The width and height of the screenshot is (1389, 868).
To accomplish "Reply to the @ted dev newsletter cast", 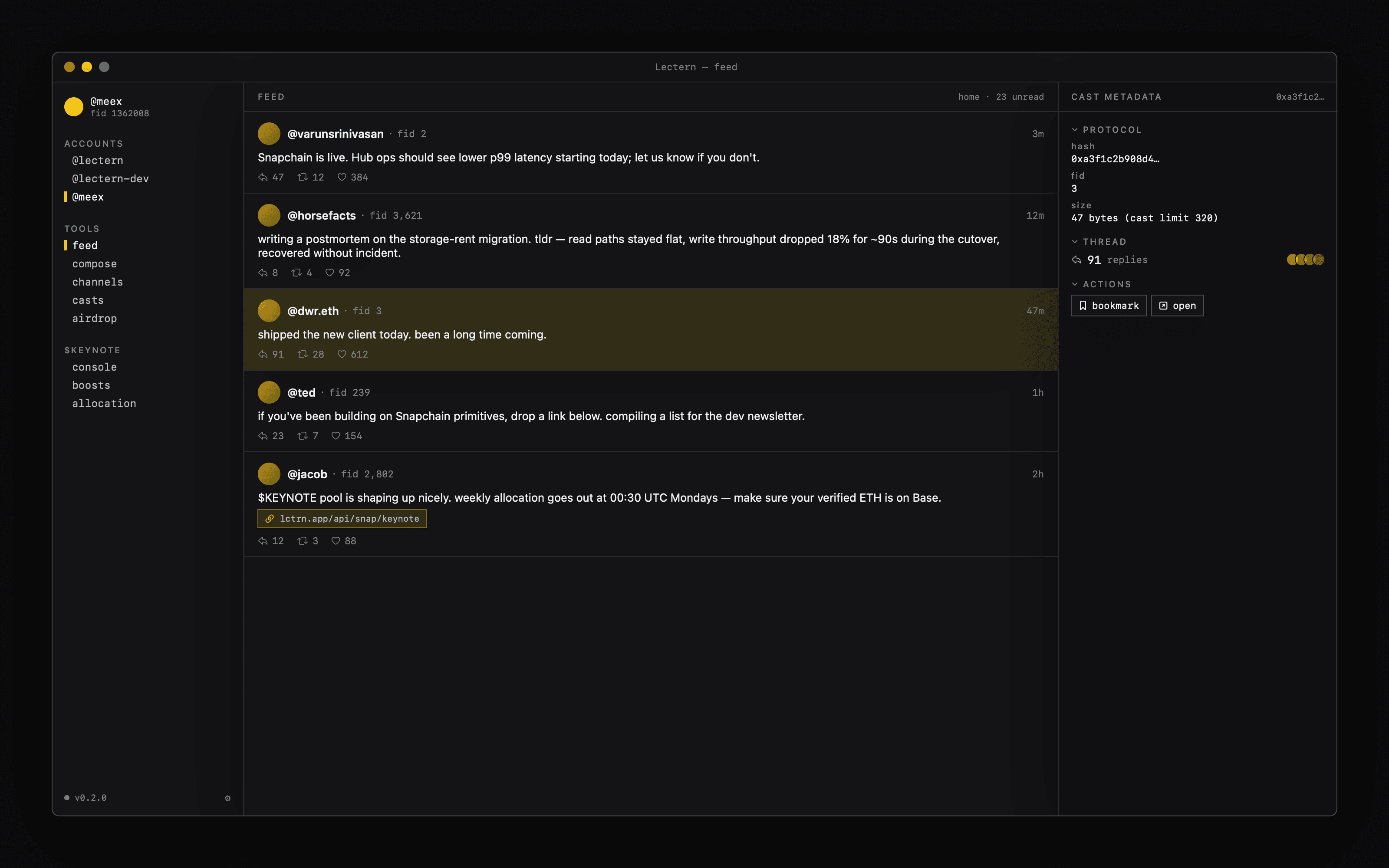I will pos(263,436).
